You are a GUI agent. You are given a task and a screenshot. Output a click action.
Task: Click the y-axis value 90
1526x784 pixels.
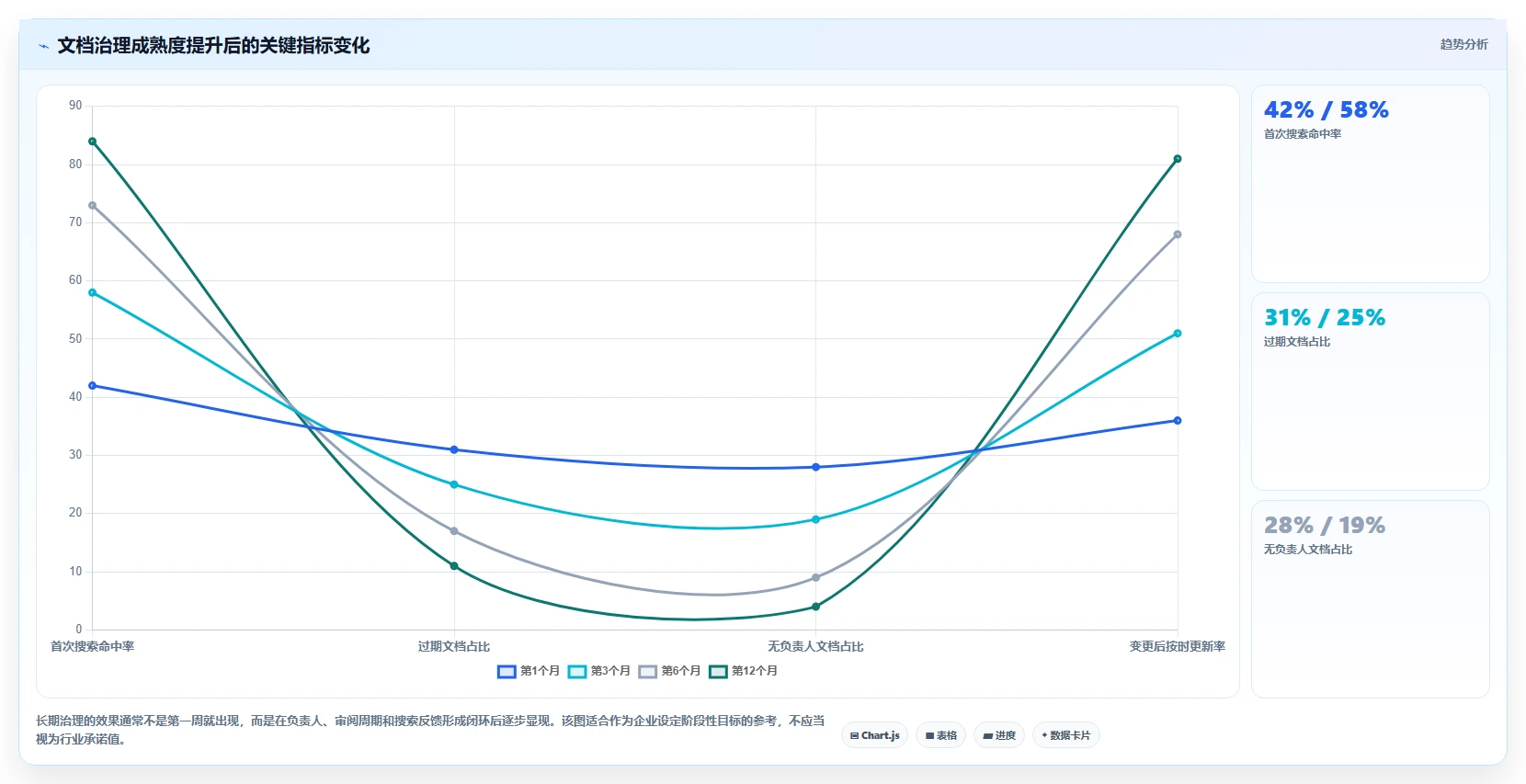click(x=75, y=106)
